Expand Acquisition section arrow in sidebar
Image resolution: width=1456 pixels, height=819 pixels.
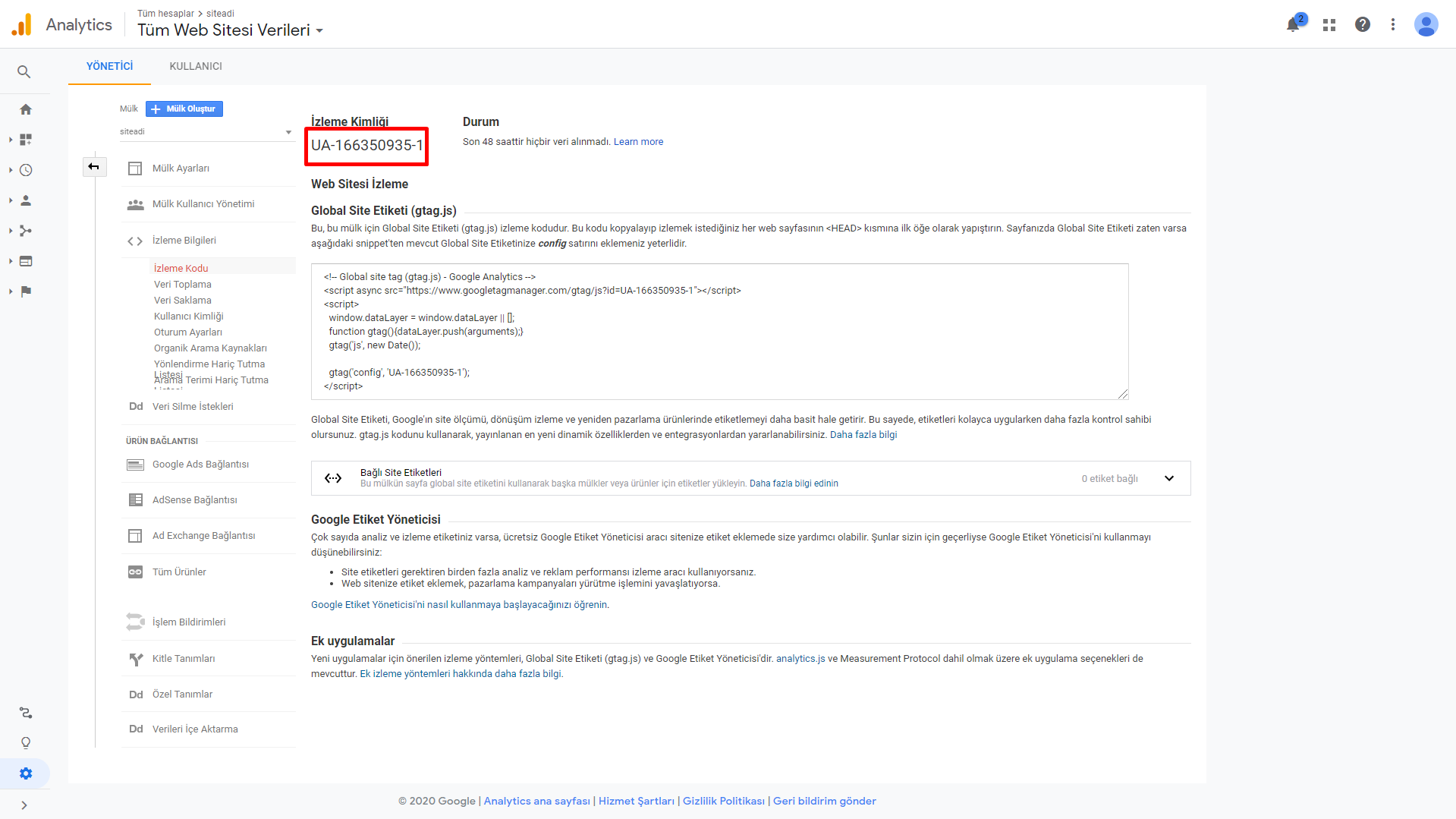pyautogui.click(x=11, y=231)
